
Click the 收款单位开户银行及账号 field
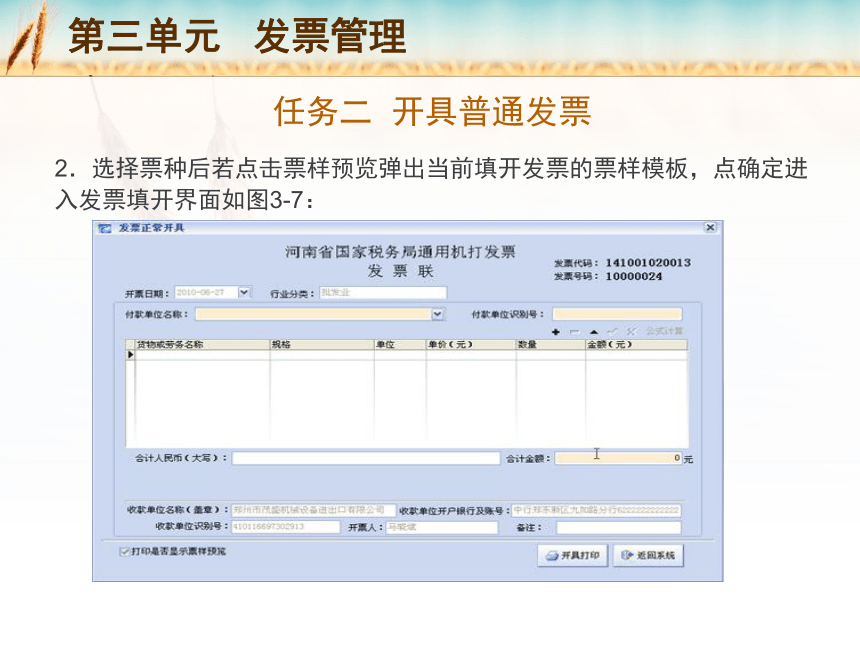(x=596, y=511)
